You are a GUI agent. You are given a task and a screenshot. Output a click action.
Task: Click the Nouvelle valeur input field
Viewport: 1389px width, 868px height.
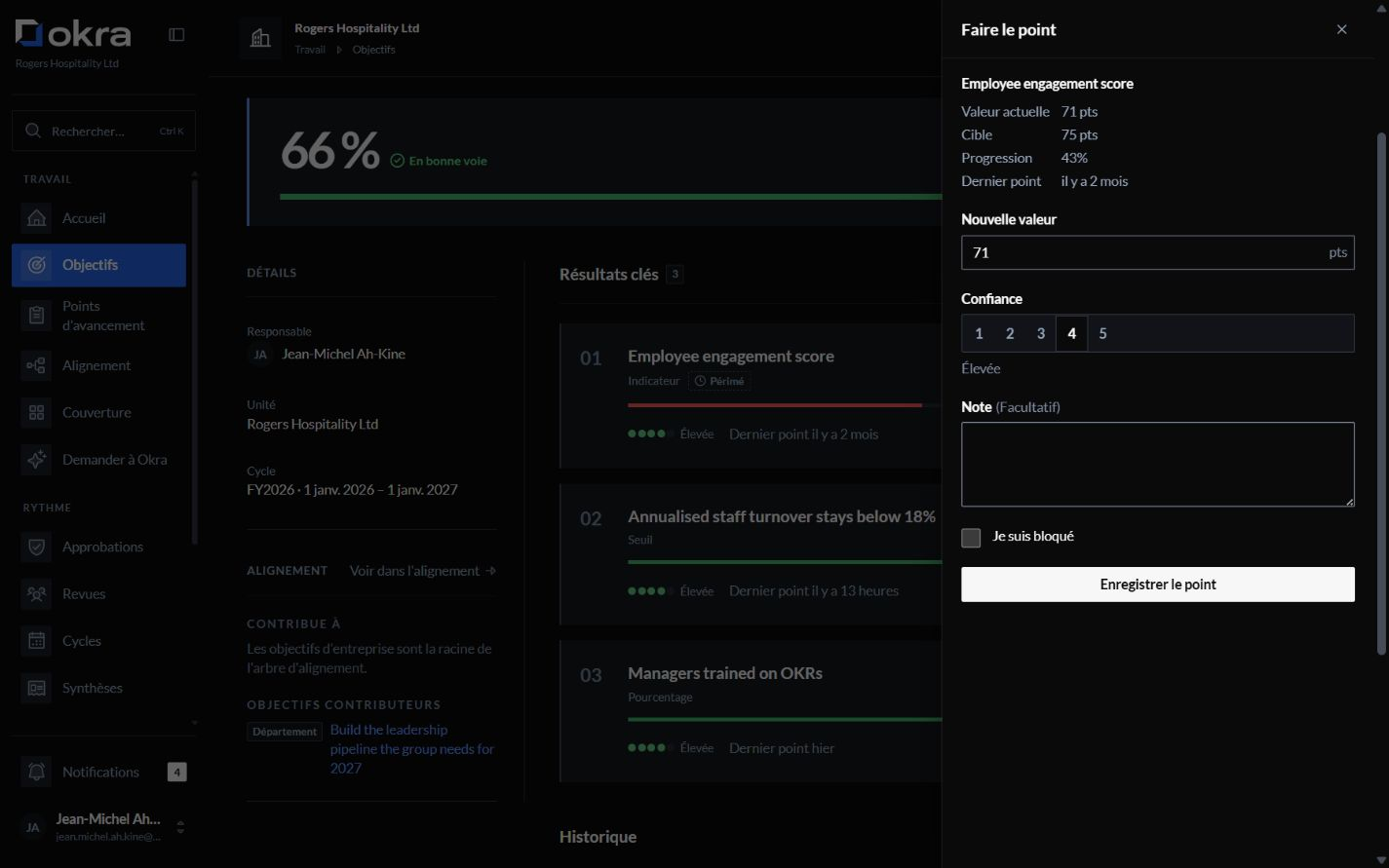tap(1157, 252)
